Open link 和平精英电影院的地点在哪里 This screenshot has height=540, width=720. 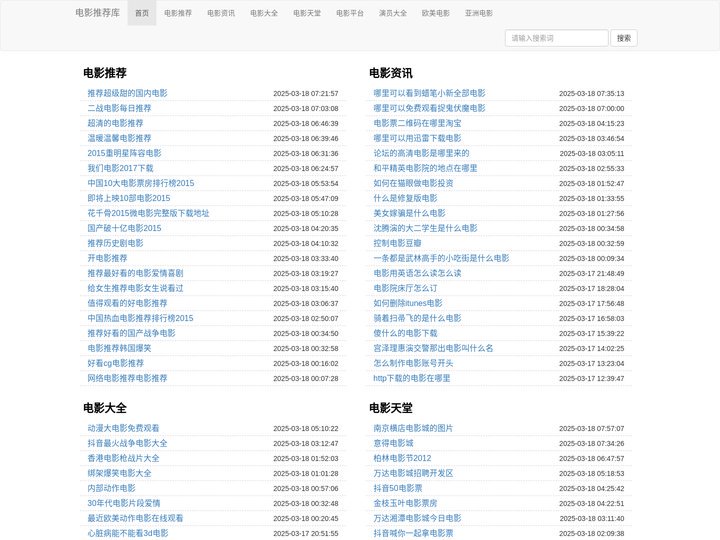(425, 168)
